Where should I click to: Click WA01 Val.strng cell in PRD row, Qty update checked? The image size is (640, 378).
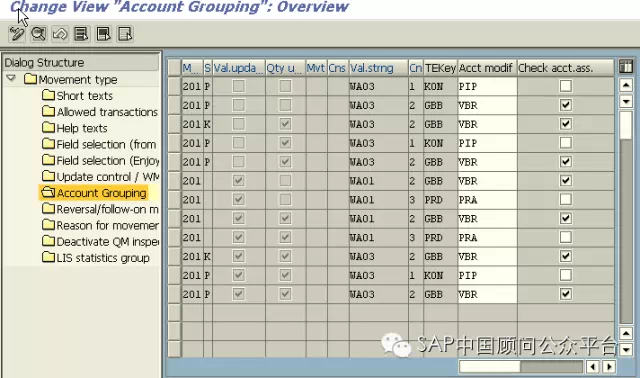pyautogui.click(x=378, y=238)
